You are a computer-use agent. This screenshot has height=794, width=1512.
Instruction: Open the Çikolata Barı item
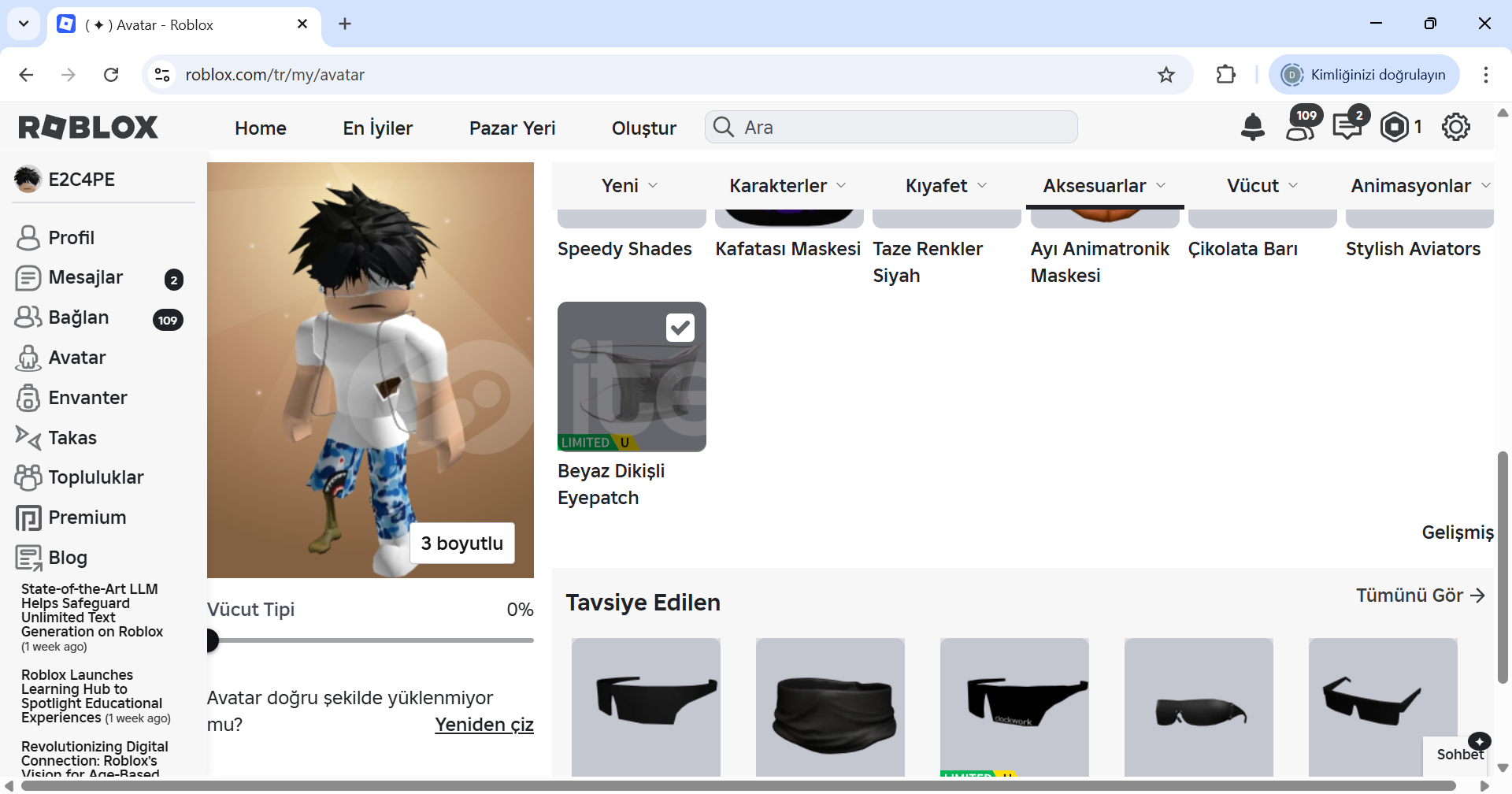[x=1243, y=249]
